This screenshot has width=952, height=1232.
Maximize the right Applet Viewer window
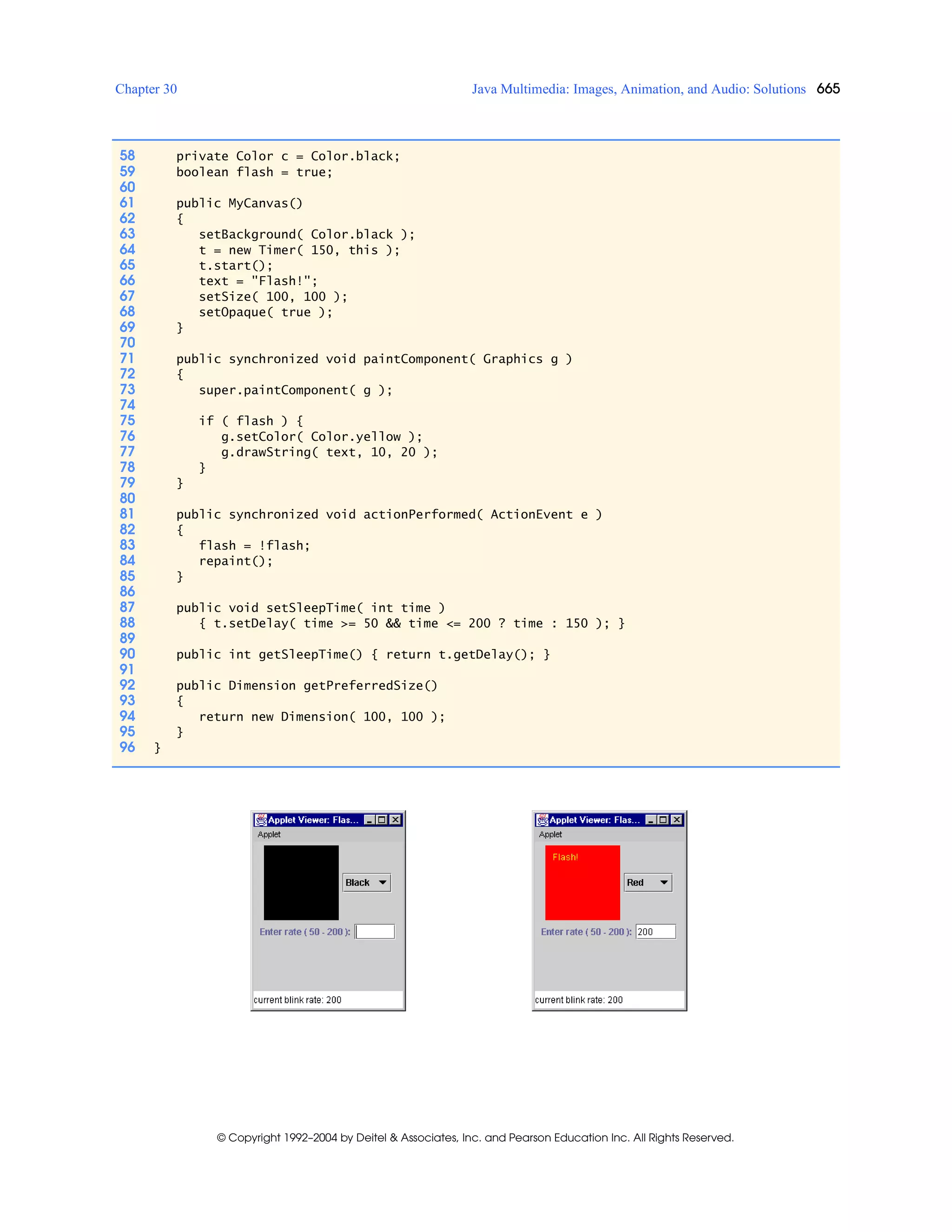tap(663, 820)
